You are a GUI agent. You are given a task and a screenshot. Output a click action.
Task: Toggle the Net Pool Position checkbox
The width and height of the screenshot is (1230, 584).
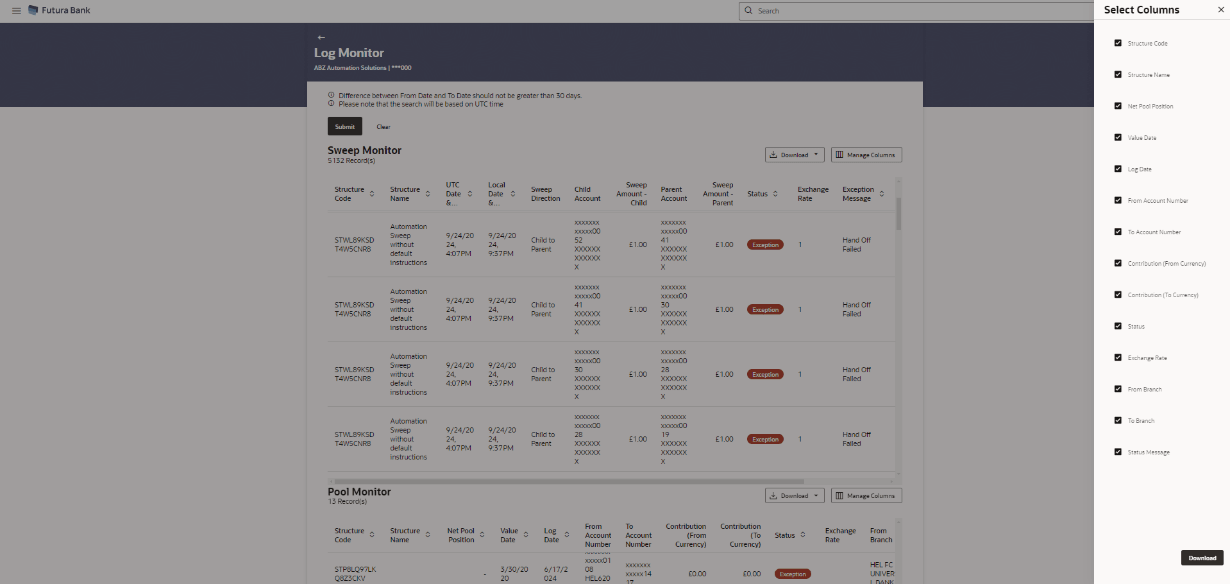point(1118,106)
